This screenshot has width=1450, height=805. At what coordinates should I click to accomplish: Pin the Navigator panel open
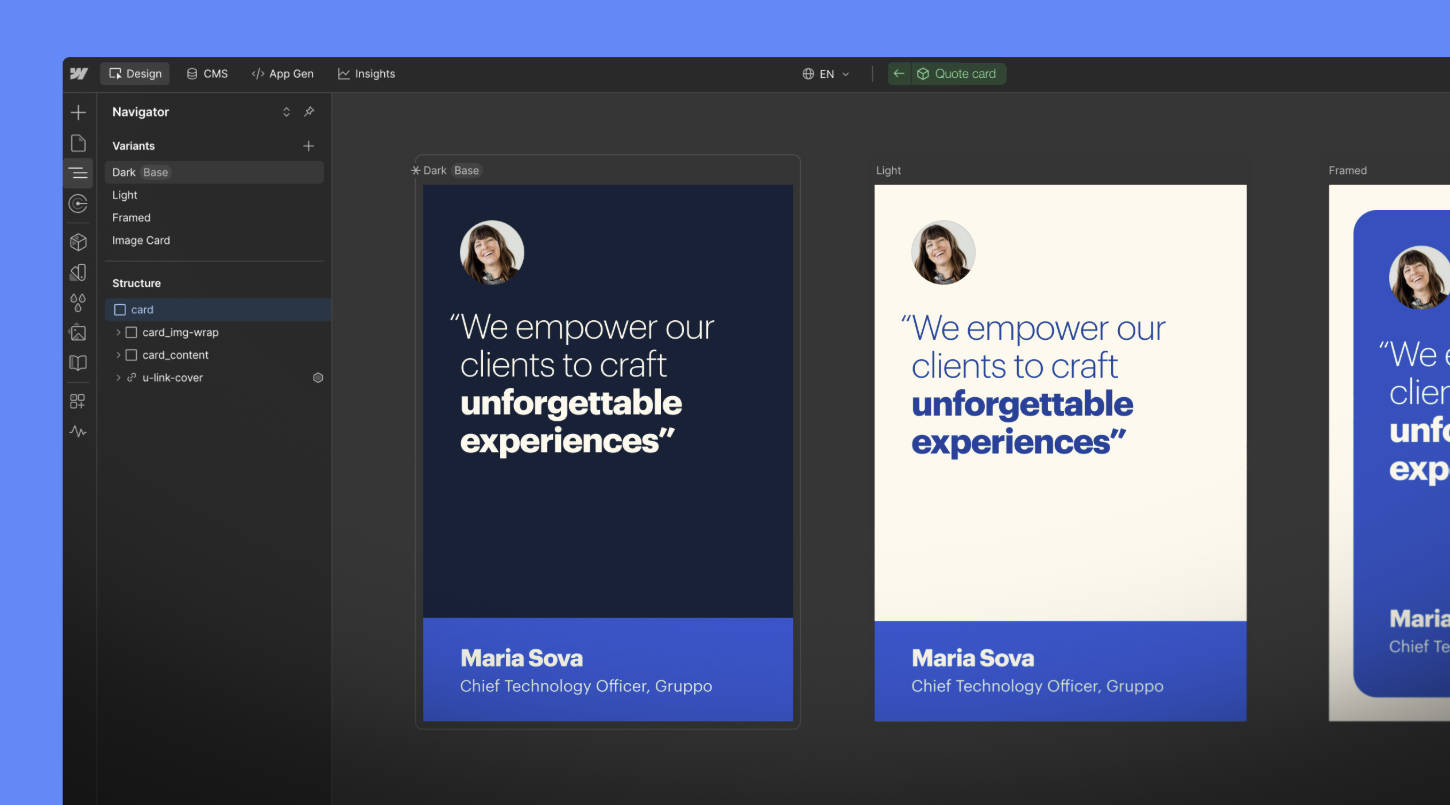coord(309,111)
